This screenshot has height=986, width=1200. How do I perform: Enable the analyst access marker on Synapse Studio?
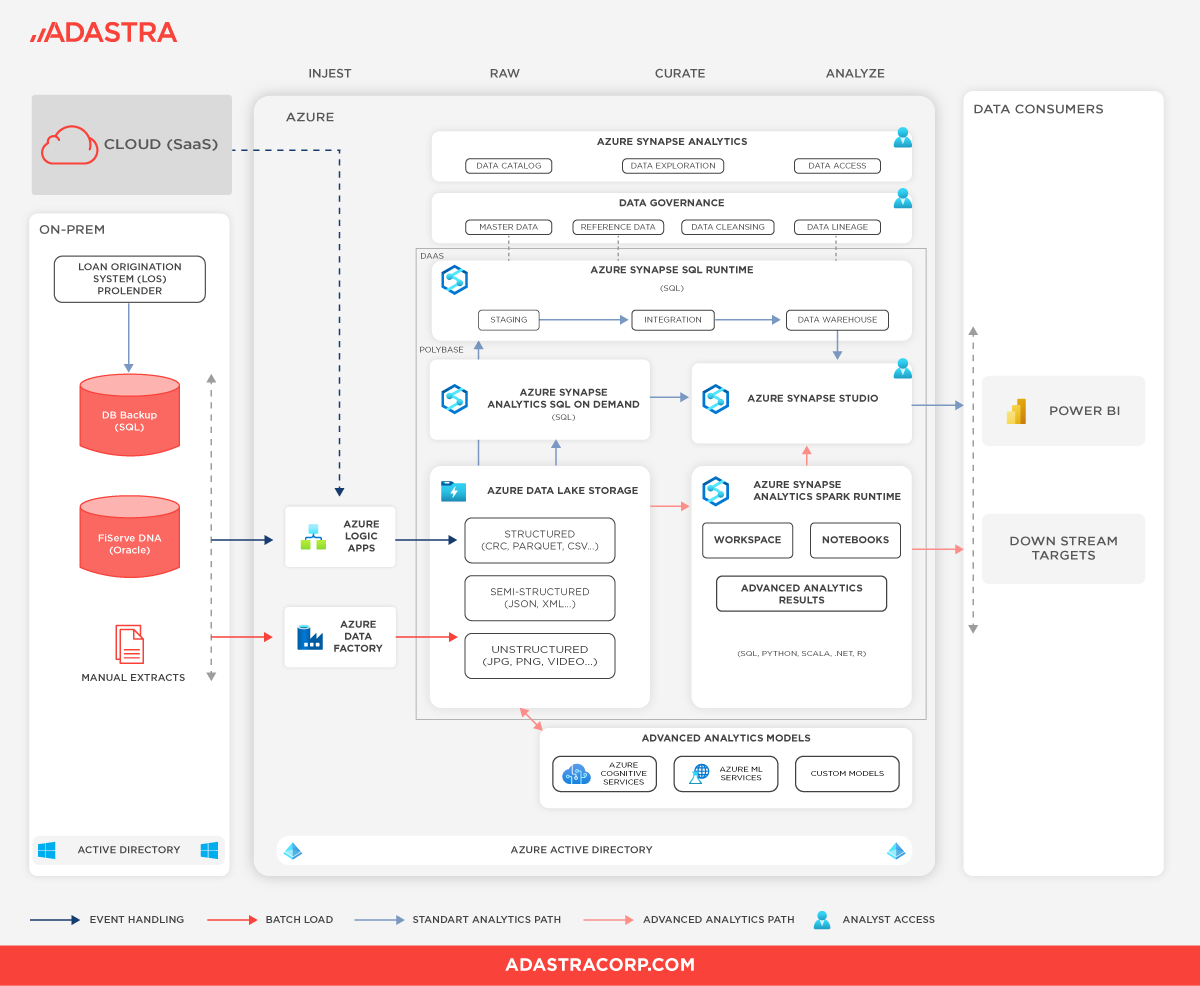click(903, 368)
